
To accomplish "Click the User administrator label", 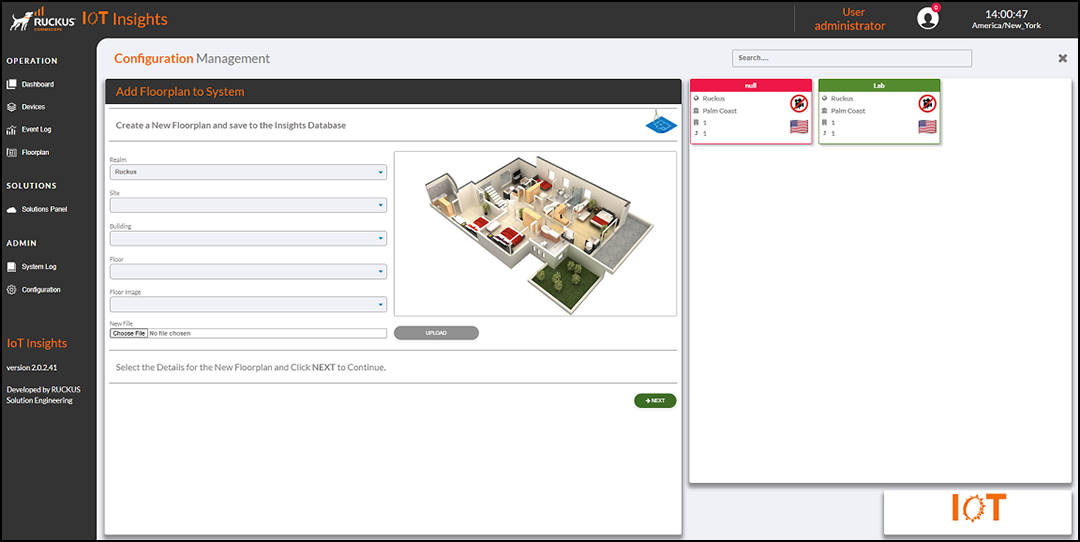I will click(850, 19).
